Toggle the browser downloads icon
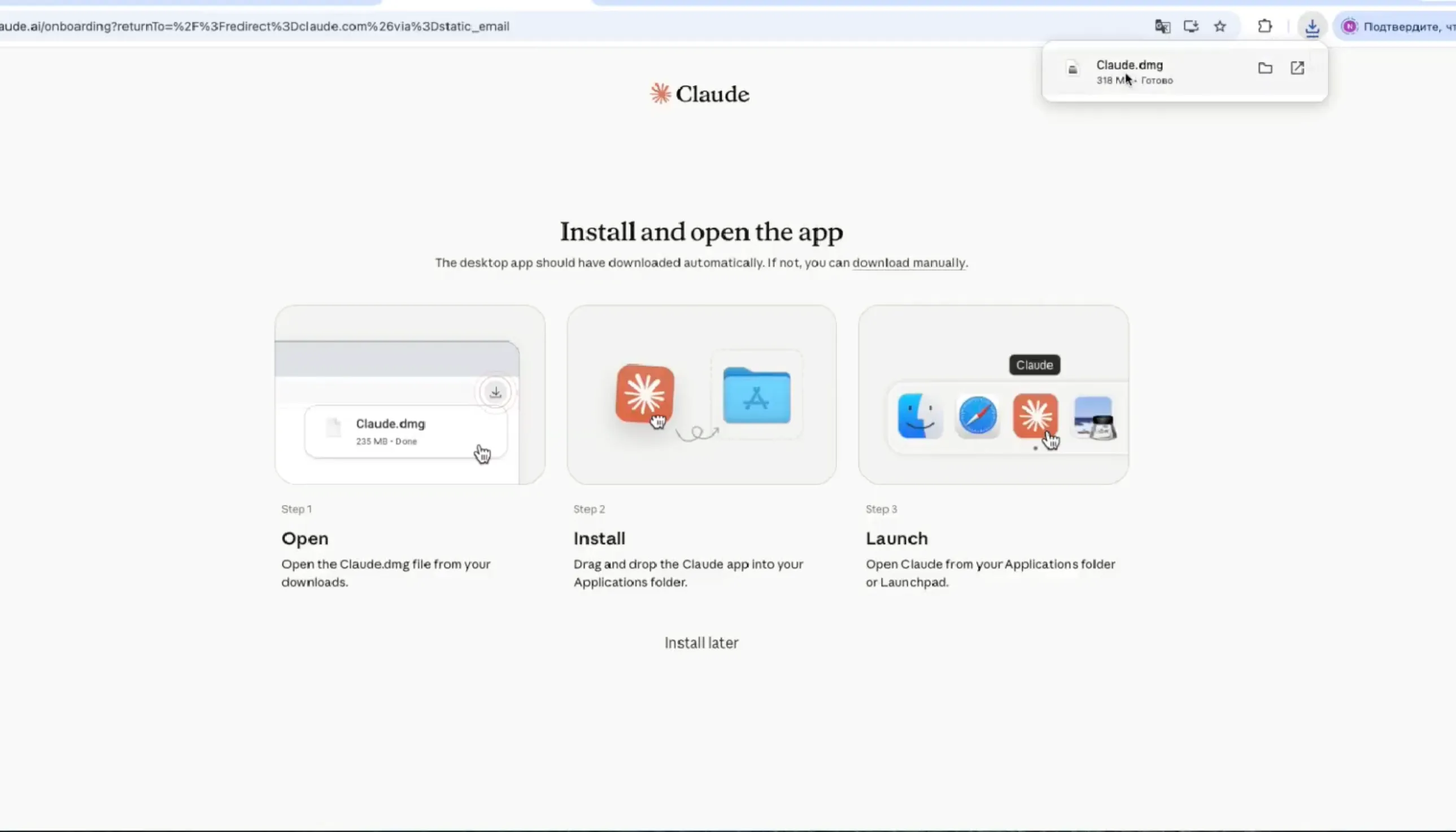Screen dimensions: 1456x832 click(1312, 27)
